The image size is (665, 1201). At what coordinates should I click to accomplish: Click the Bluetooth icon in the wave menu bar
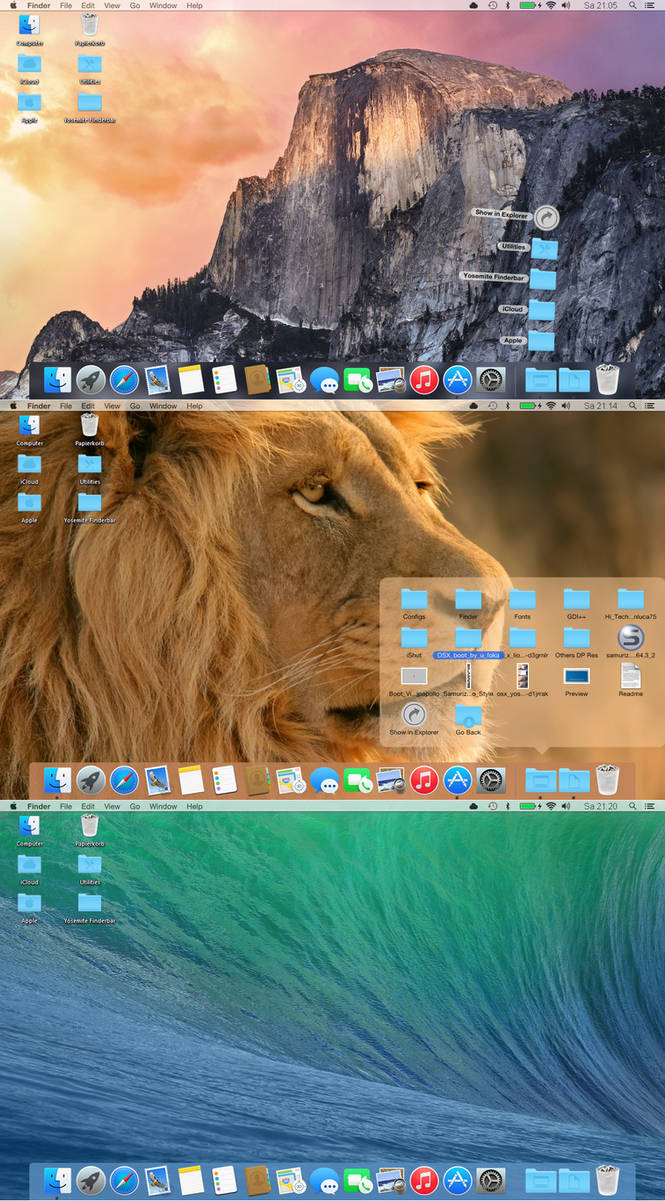pyautogui.click(x=507, y=806)
